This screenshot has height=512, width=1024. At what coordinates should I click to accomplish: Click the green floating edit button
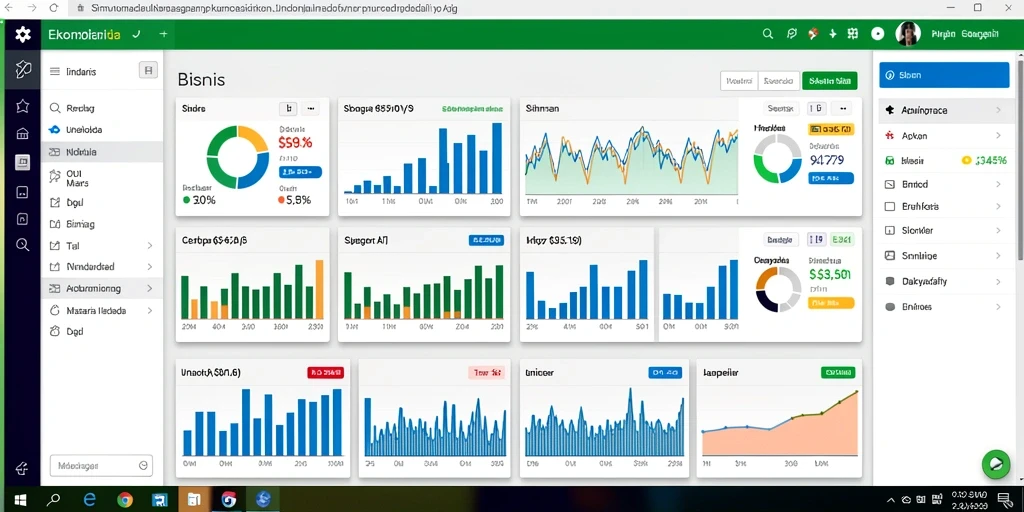996,464
